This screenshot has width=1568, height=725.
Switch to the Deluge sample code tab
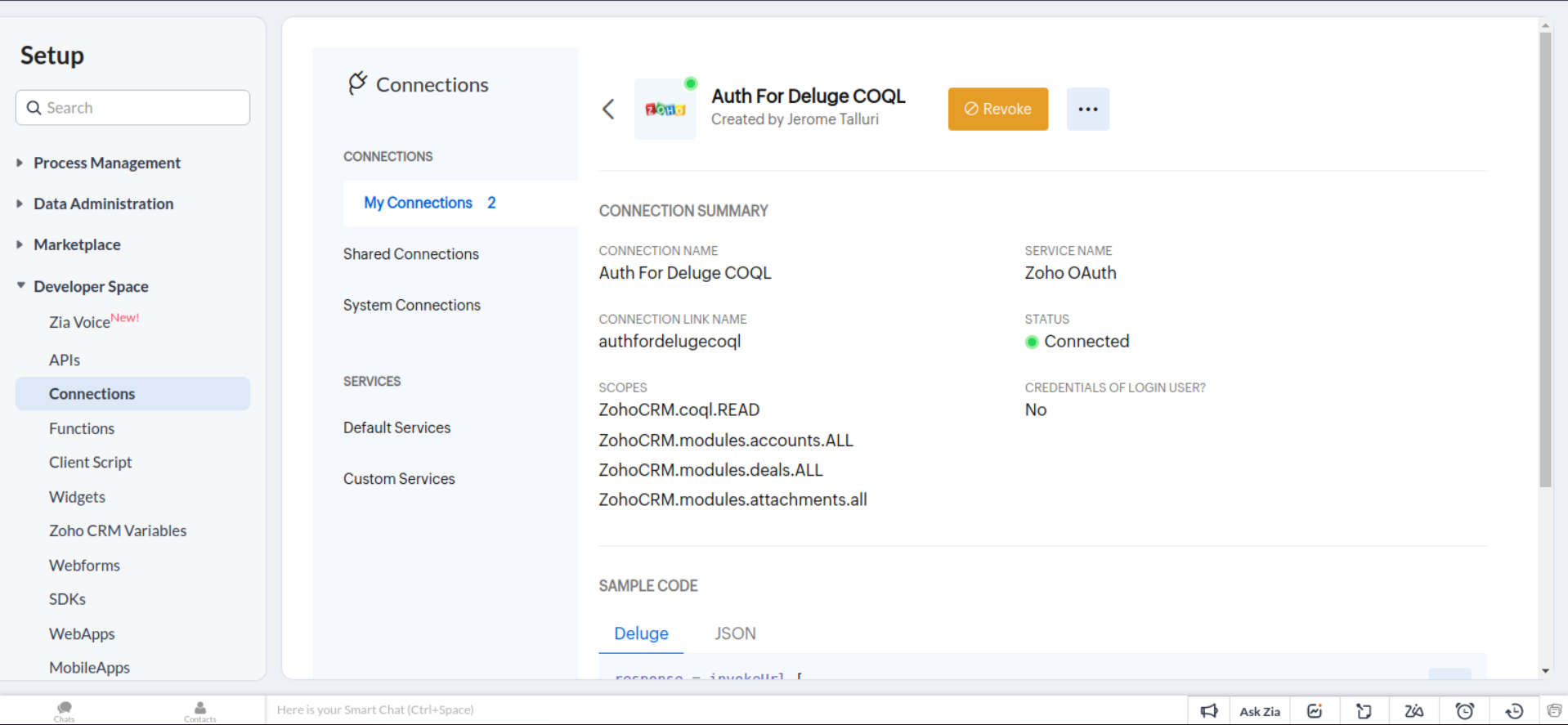point(641,633)
